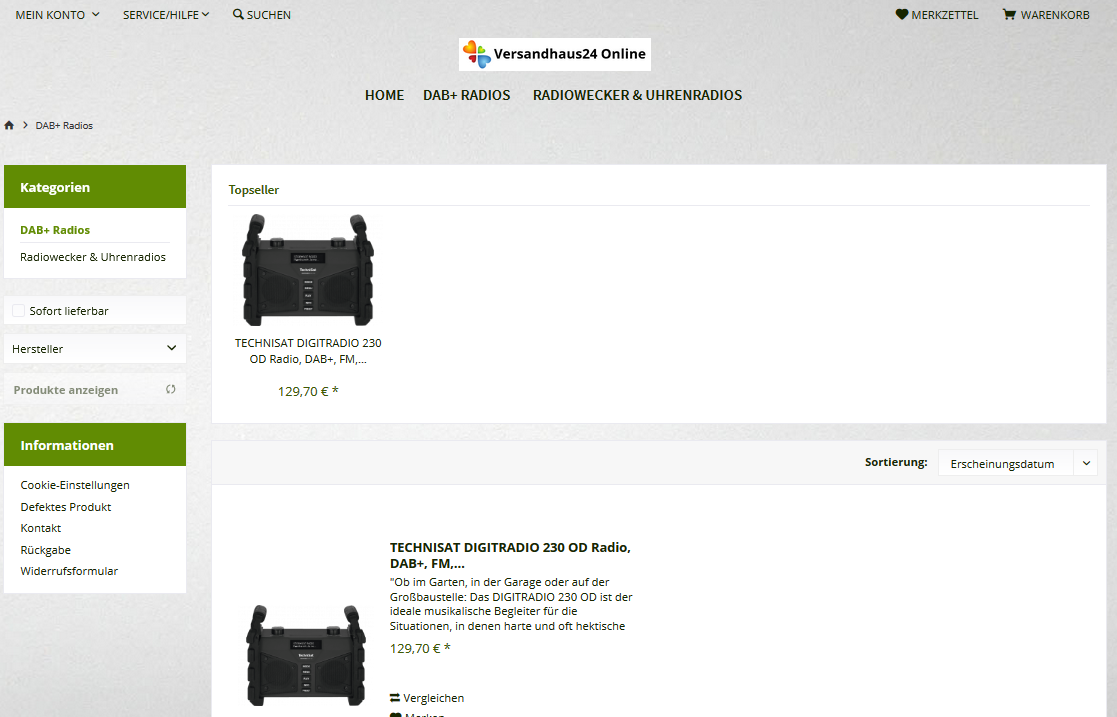
Task: Open the Widerrufsformular link
Action: 69,571
